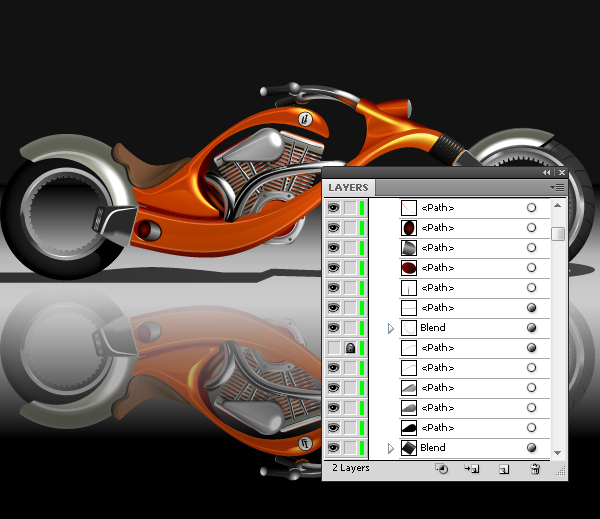600x519 pixels.
Task: Click the Make/Release Clipping Mask icon
Action: pyautogui.click(x=441, y=468)
